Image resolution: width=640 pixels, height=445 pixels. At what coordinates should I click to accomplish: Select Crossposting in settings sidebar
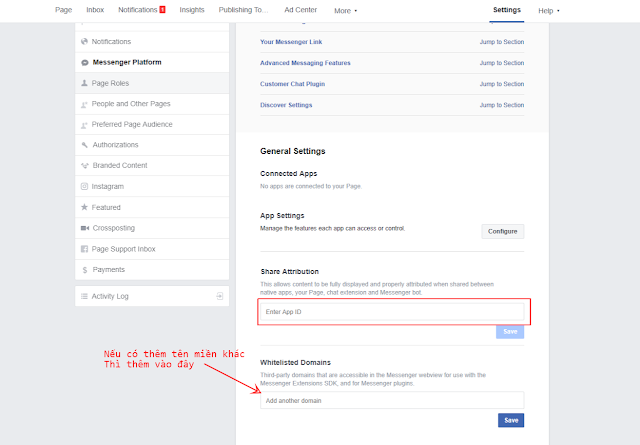click(152, 228)
